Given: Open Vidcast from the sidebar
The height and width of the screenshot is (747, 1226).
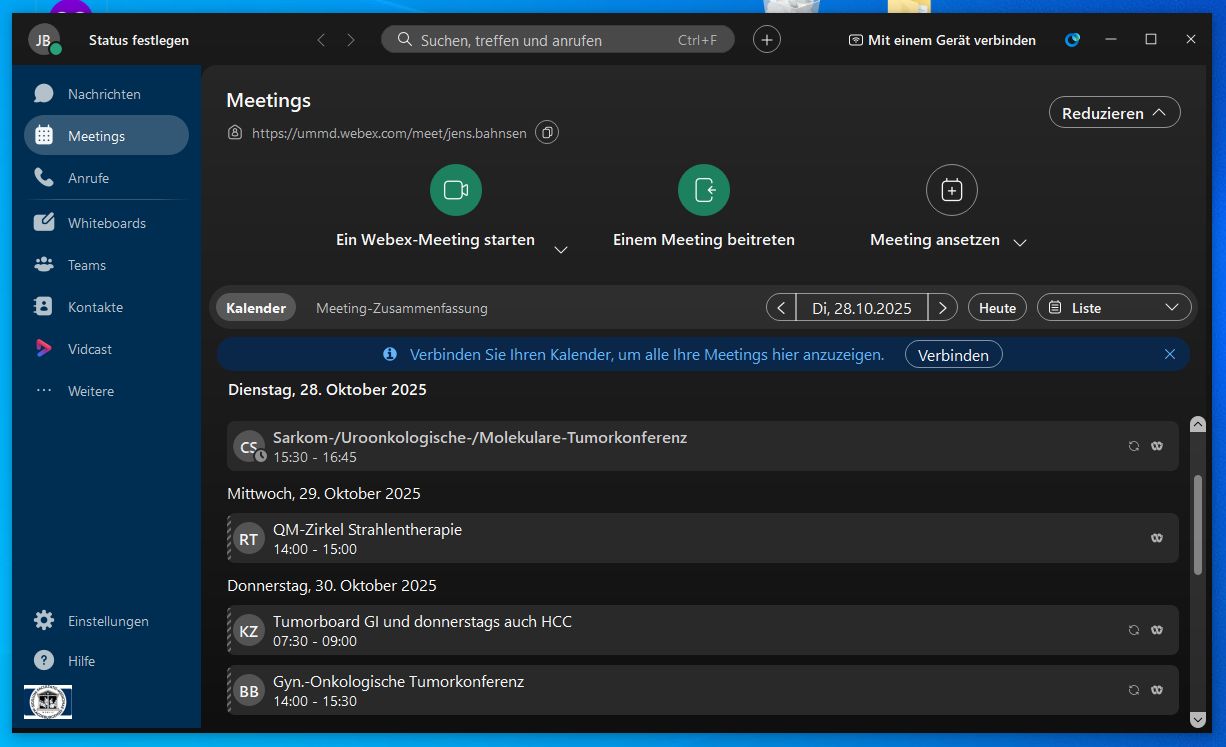Looking at the screenshot, I should (89, 349).
